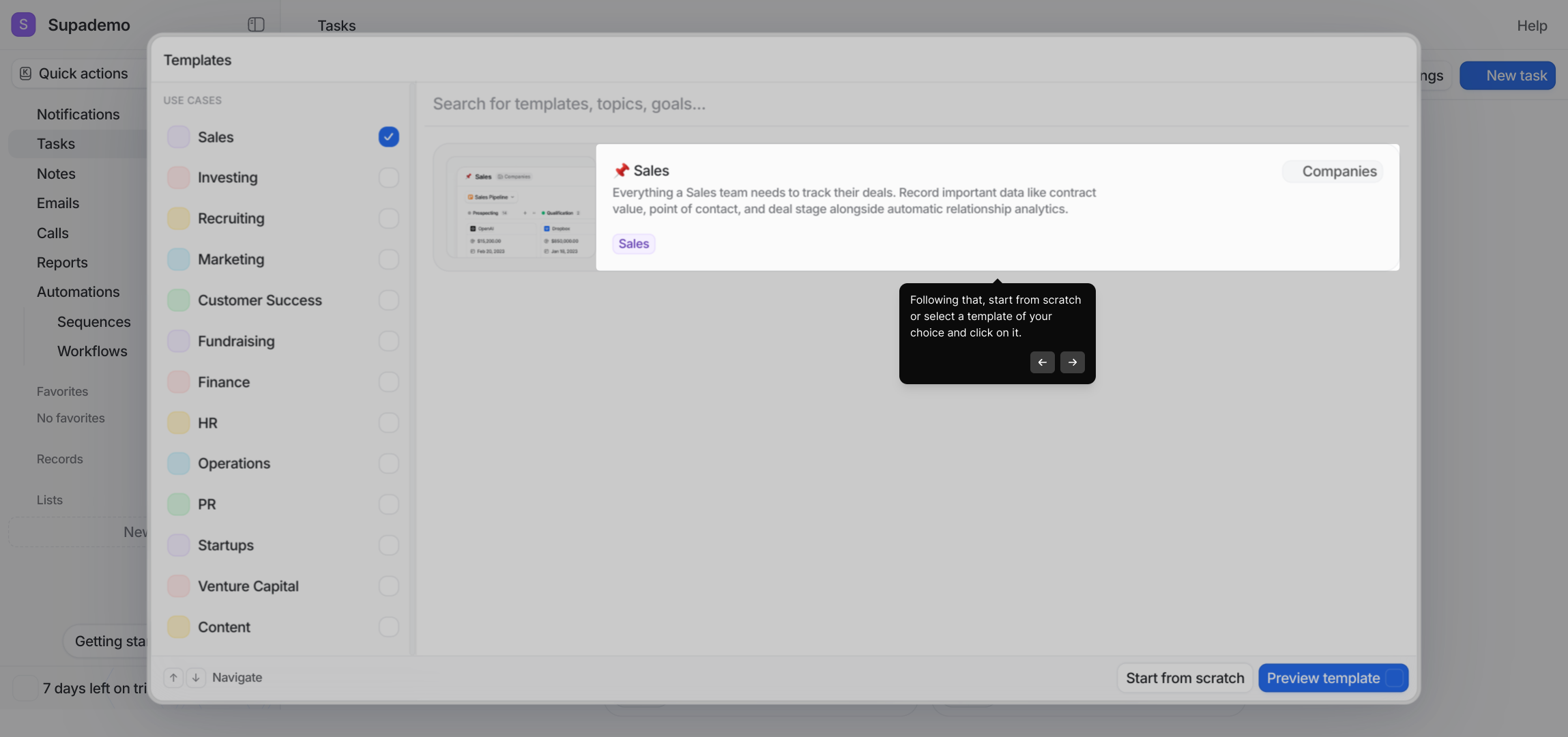Open Notes from the left sidebar
1568x737 pixels.
[56, 174]
